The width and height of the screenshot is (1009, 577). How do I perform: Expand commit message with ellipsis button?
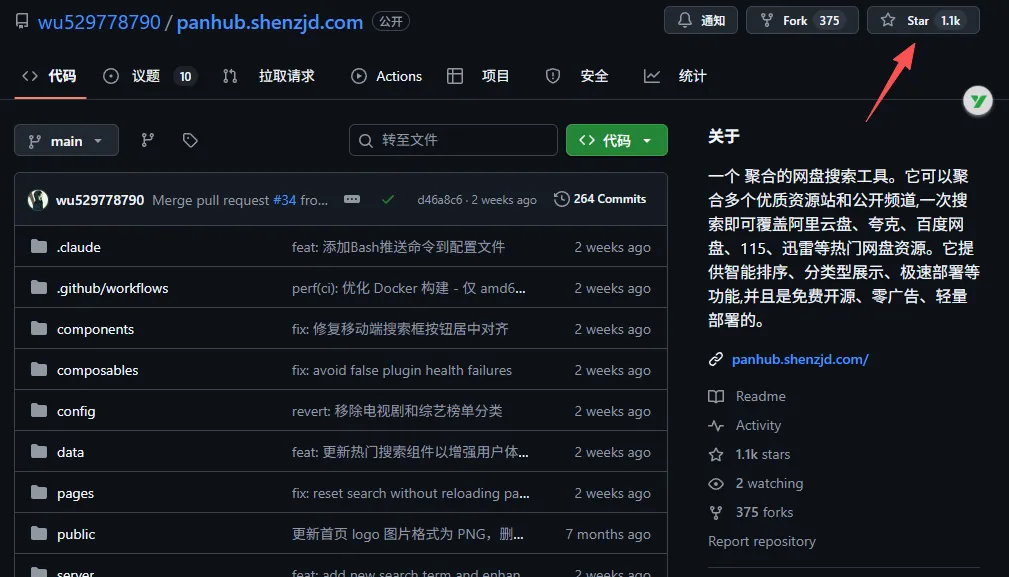352,199
